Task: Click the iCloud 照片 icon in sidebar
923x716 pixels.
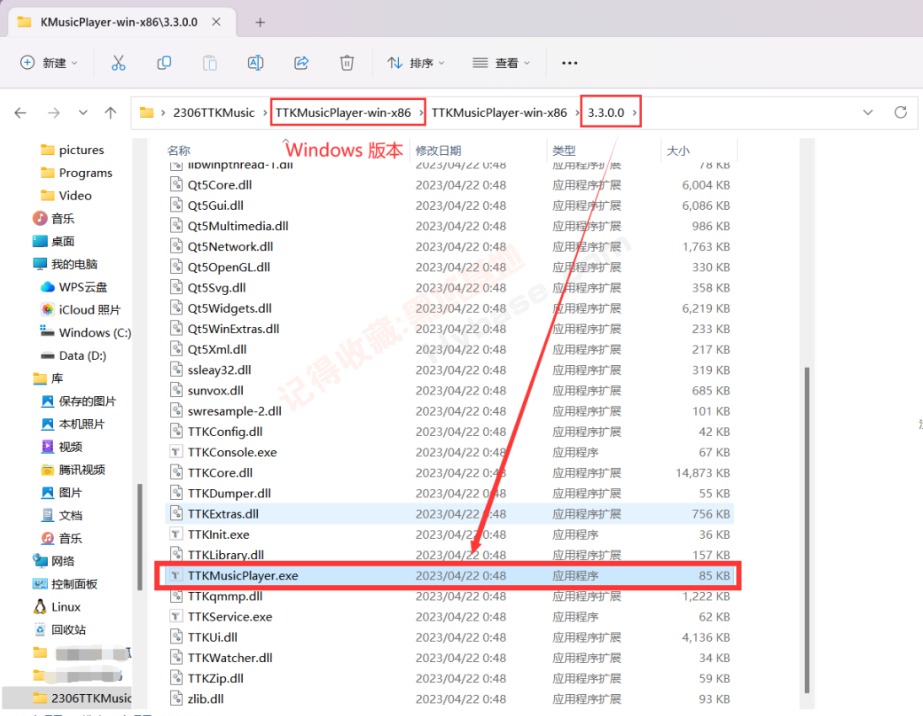Action: pyautogui.click(x=48, y=310)
